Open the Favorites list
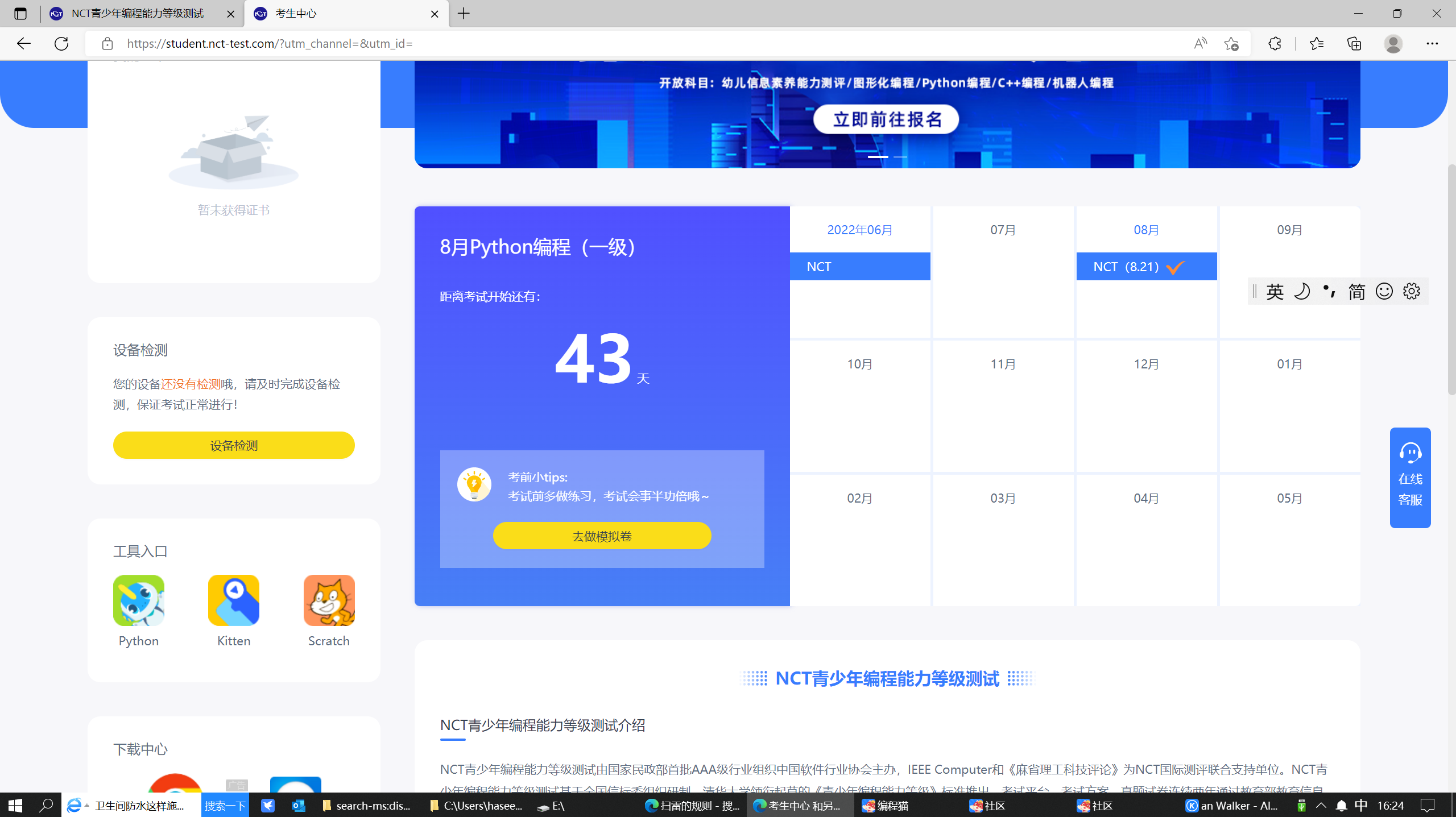Screen dimensions: 1456x817 pyautogui.click(x=1316, y=43)
